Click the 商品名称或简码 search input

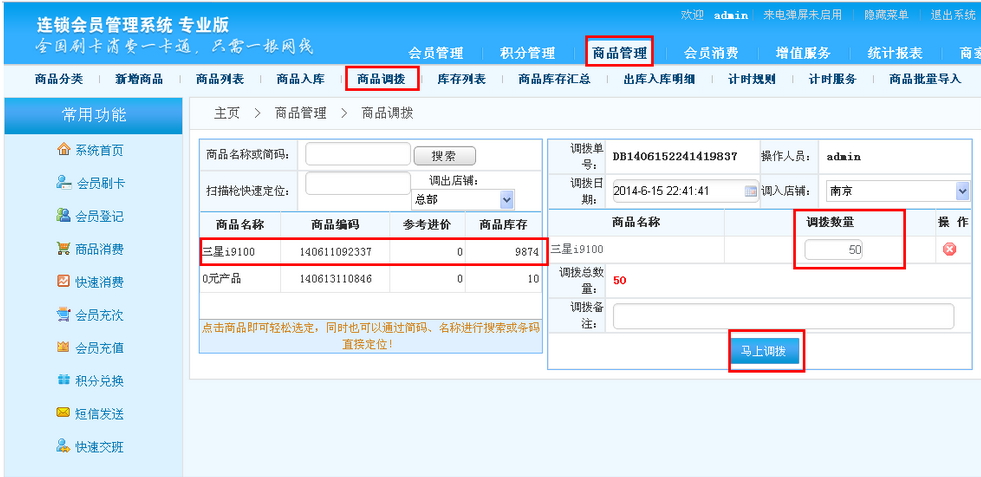[357, 155]
